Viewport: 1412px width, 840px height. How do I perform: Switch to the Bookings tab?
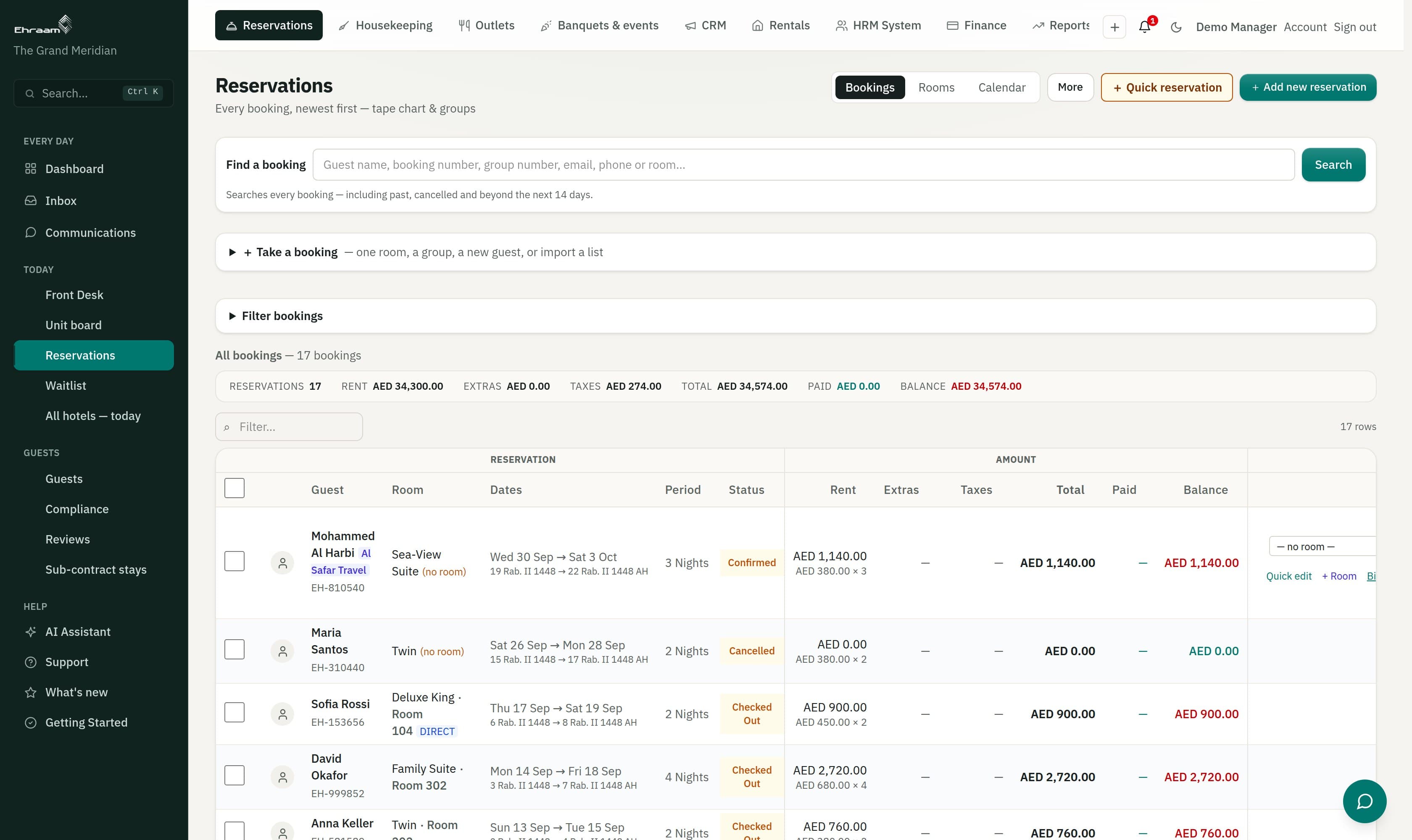[869, 87]
